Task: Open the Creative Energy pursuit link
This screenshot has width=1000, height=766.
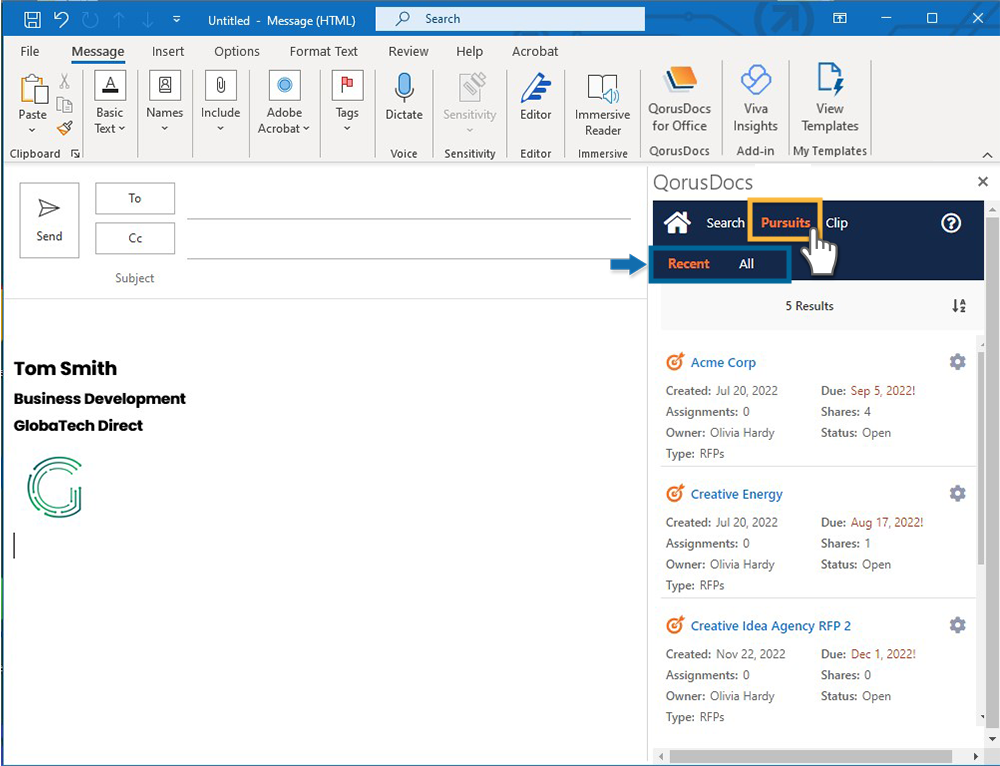Action: [737, 494]
